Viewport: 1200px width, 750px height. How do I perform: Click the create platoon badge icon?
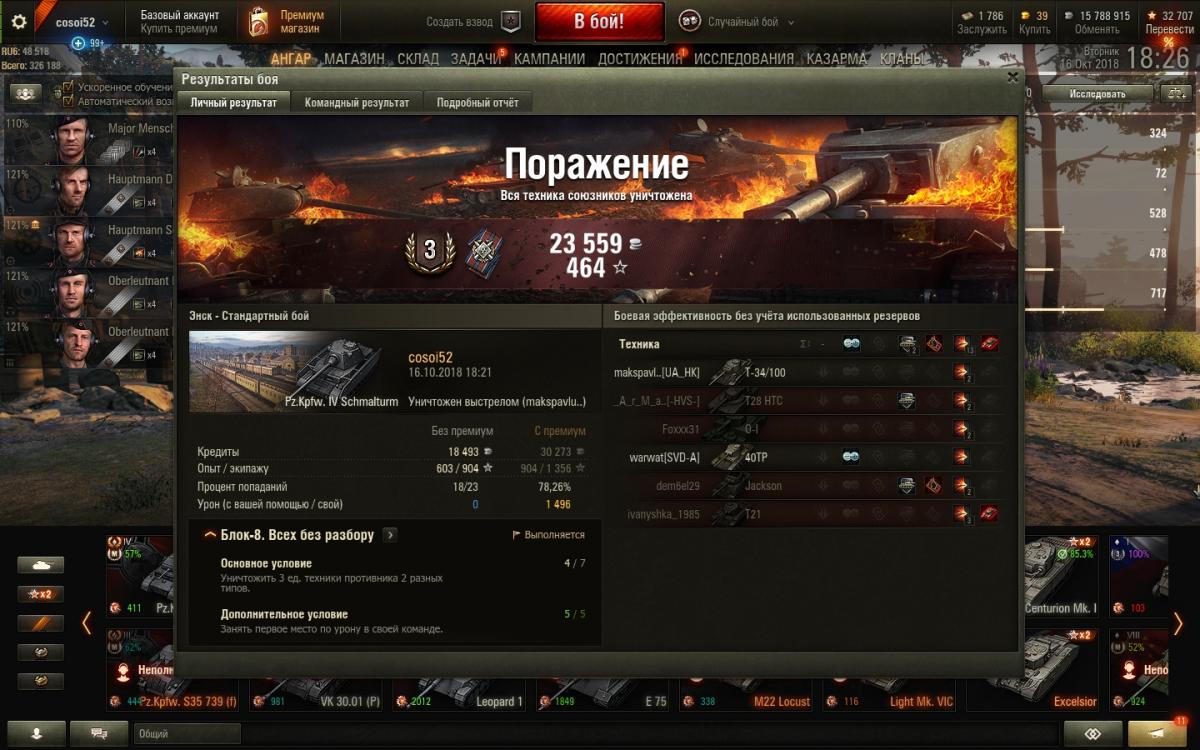pos(510,22)
